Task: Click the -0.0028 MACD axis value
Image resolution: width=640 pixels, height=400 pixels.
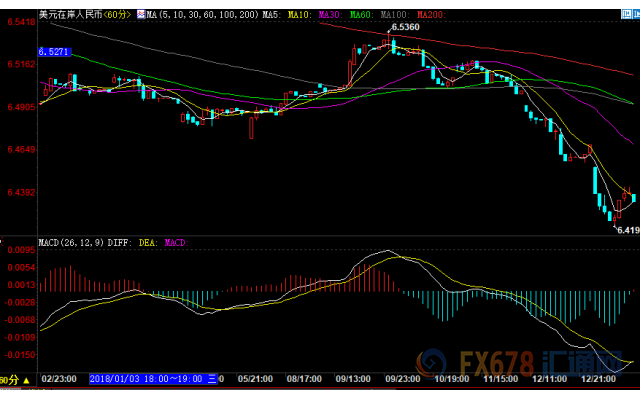Action: (20, 302)
